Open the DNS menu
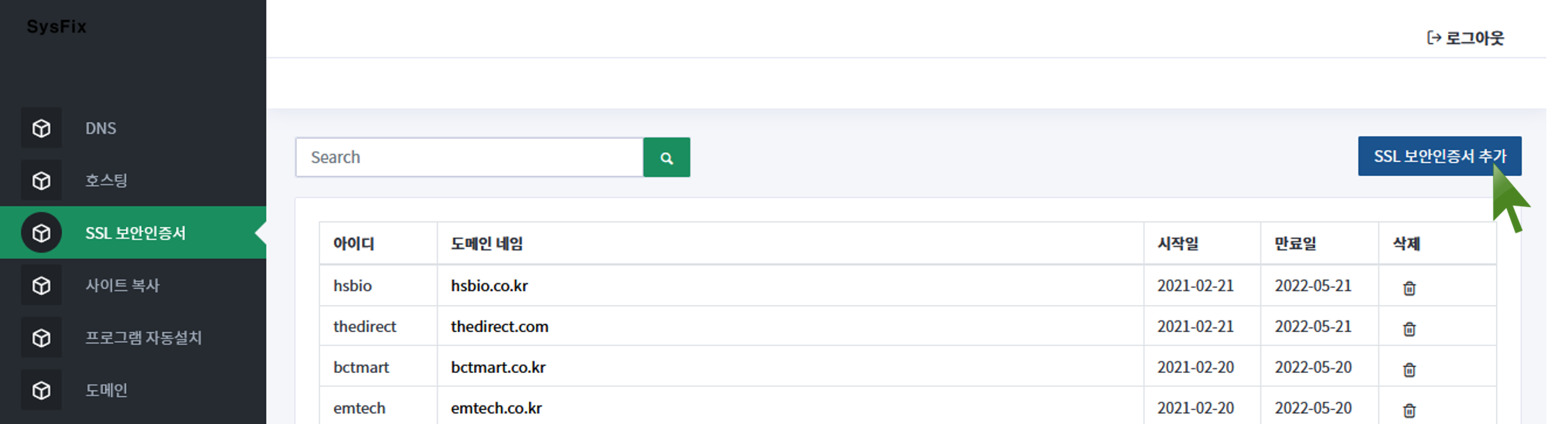Viewport: 1568px width, 424px height. (101, 128)
